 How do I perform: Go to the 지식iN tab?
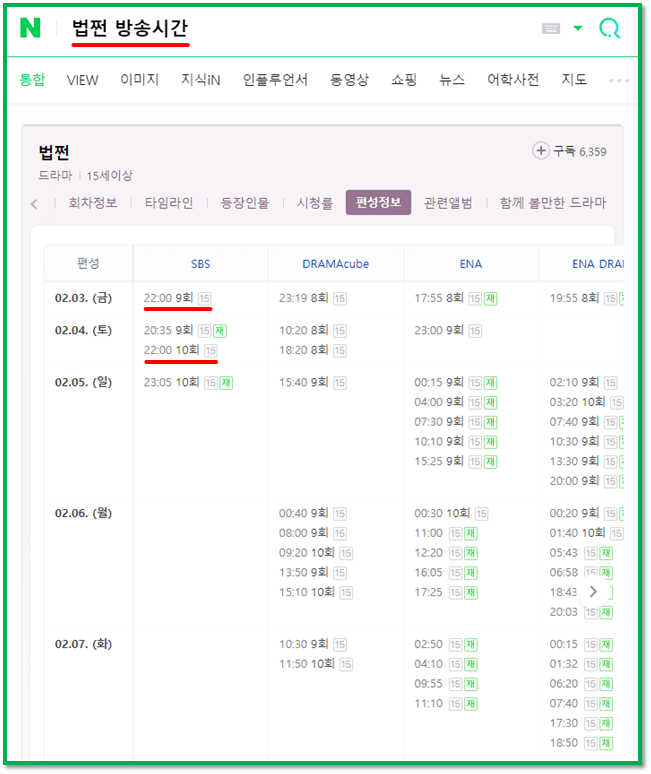200,79
